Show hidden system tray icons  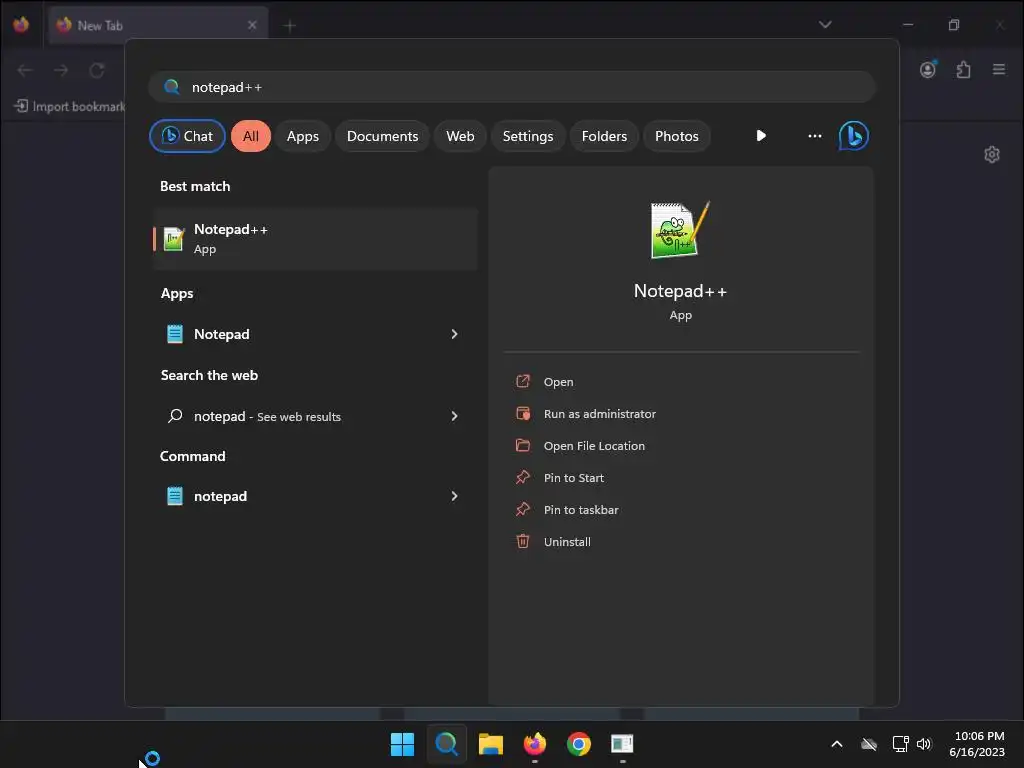click(x=837, y=744)
